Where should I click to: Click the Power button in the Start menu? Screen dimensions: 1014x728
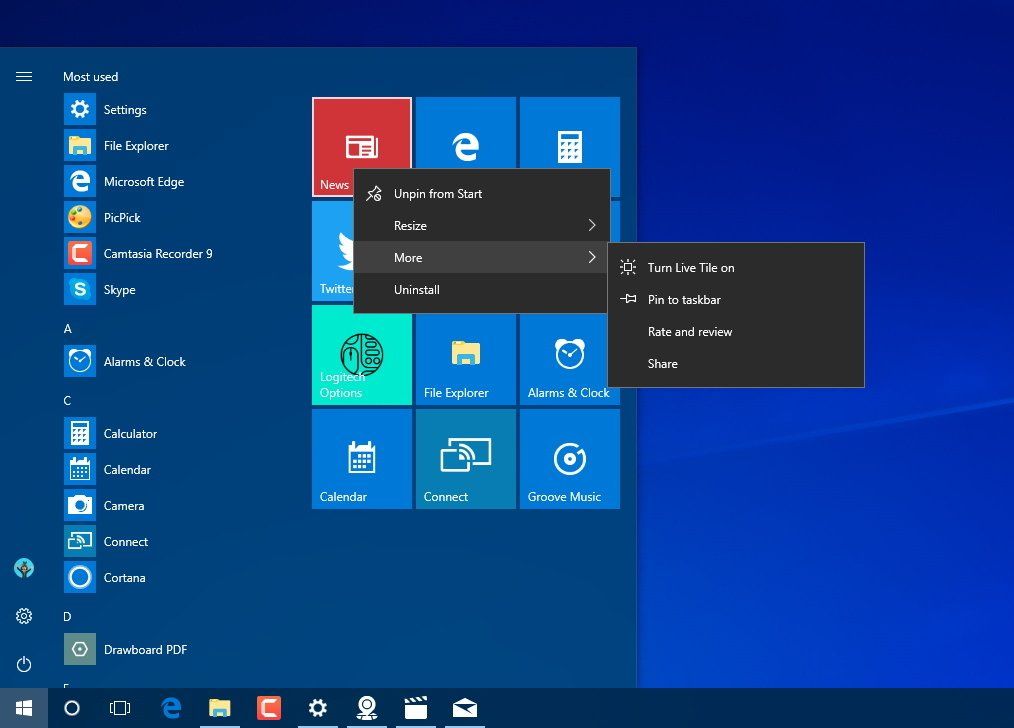click(x=24, y=664)
